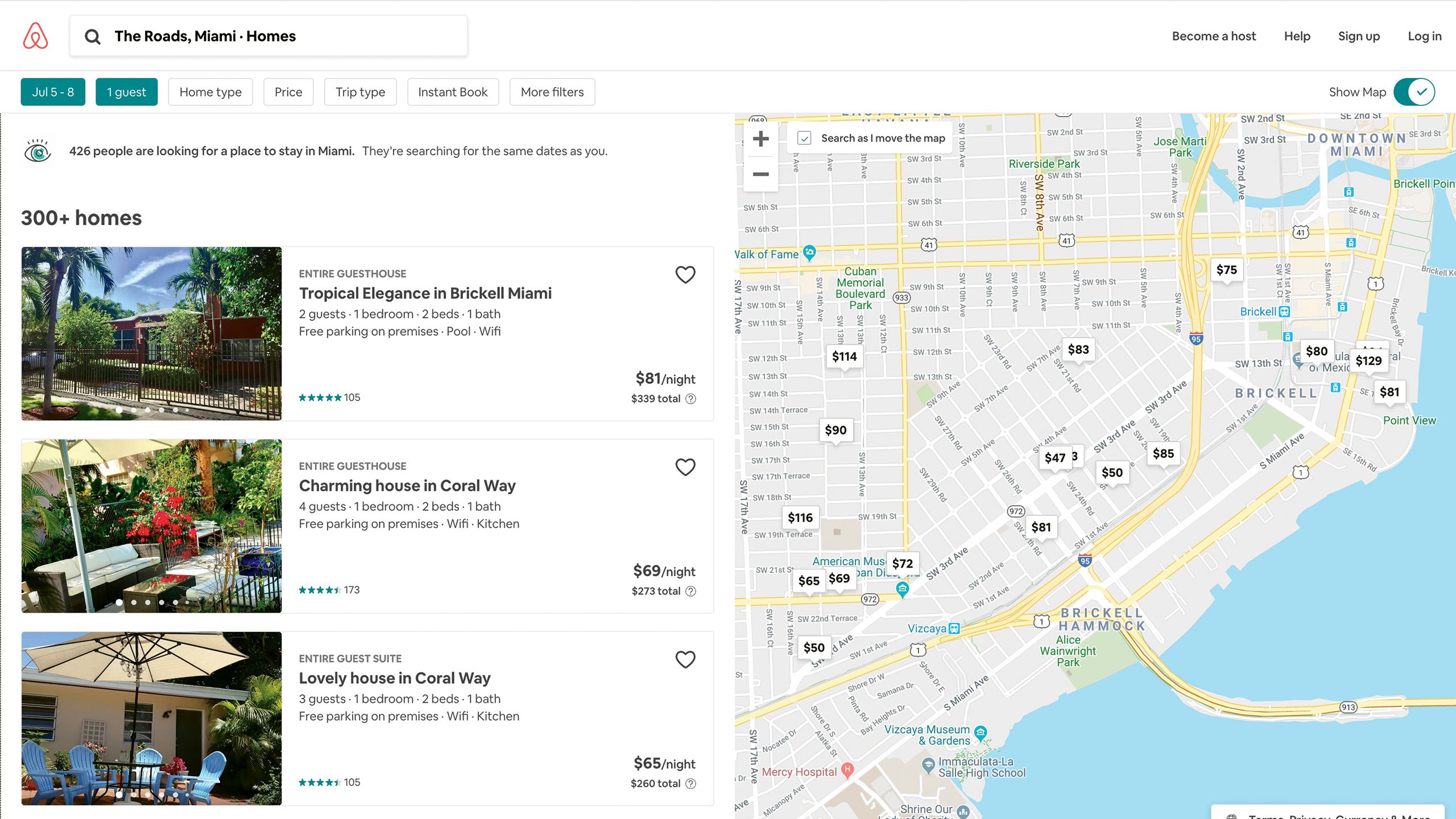The height and width of the screenshot is (819, 1456).
Task: Click the Vizcaya Museum & Gardens marker
Action: pyautogui.click(x=981, y=733)
